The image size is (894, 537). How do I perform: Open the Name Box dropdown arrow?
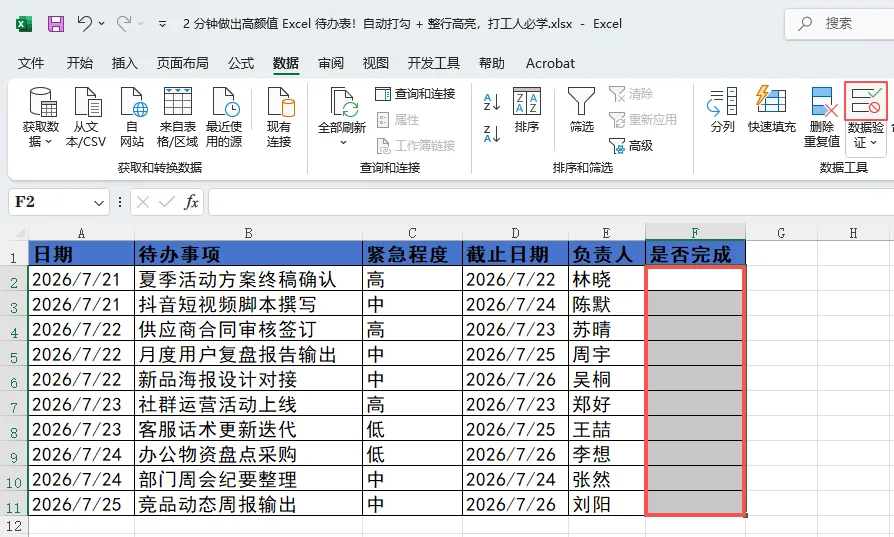click(99, 202)
